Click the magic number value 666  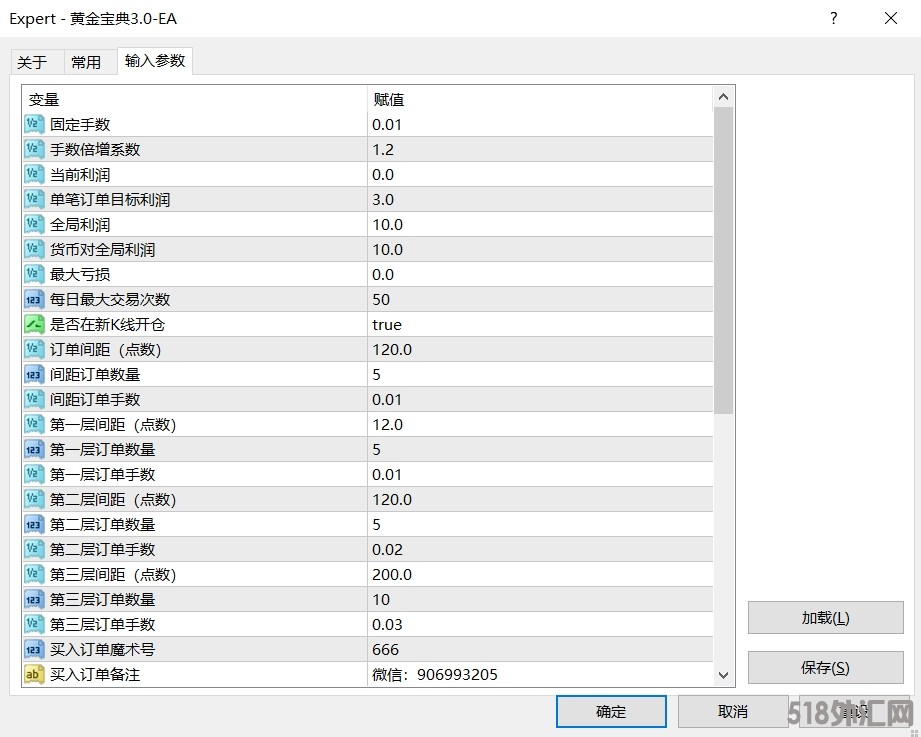(540, 649)
